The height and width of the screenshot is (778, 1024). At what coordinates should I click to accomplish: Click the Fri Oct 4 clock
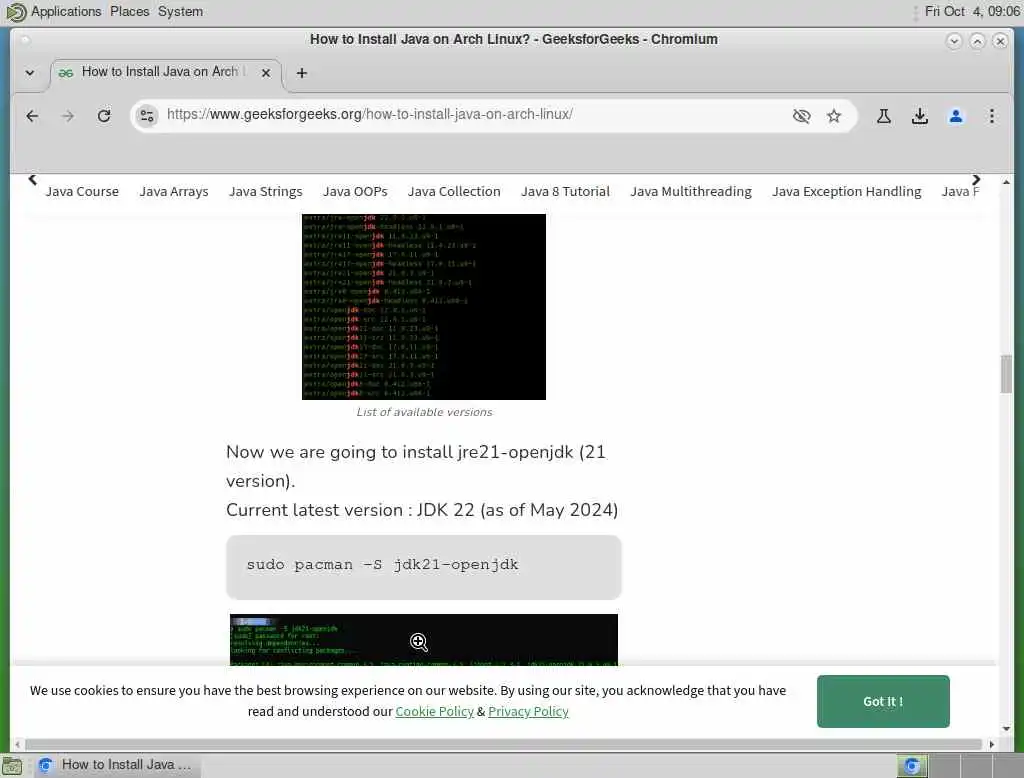point(972,12)
